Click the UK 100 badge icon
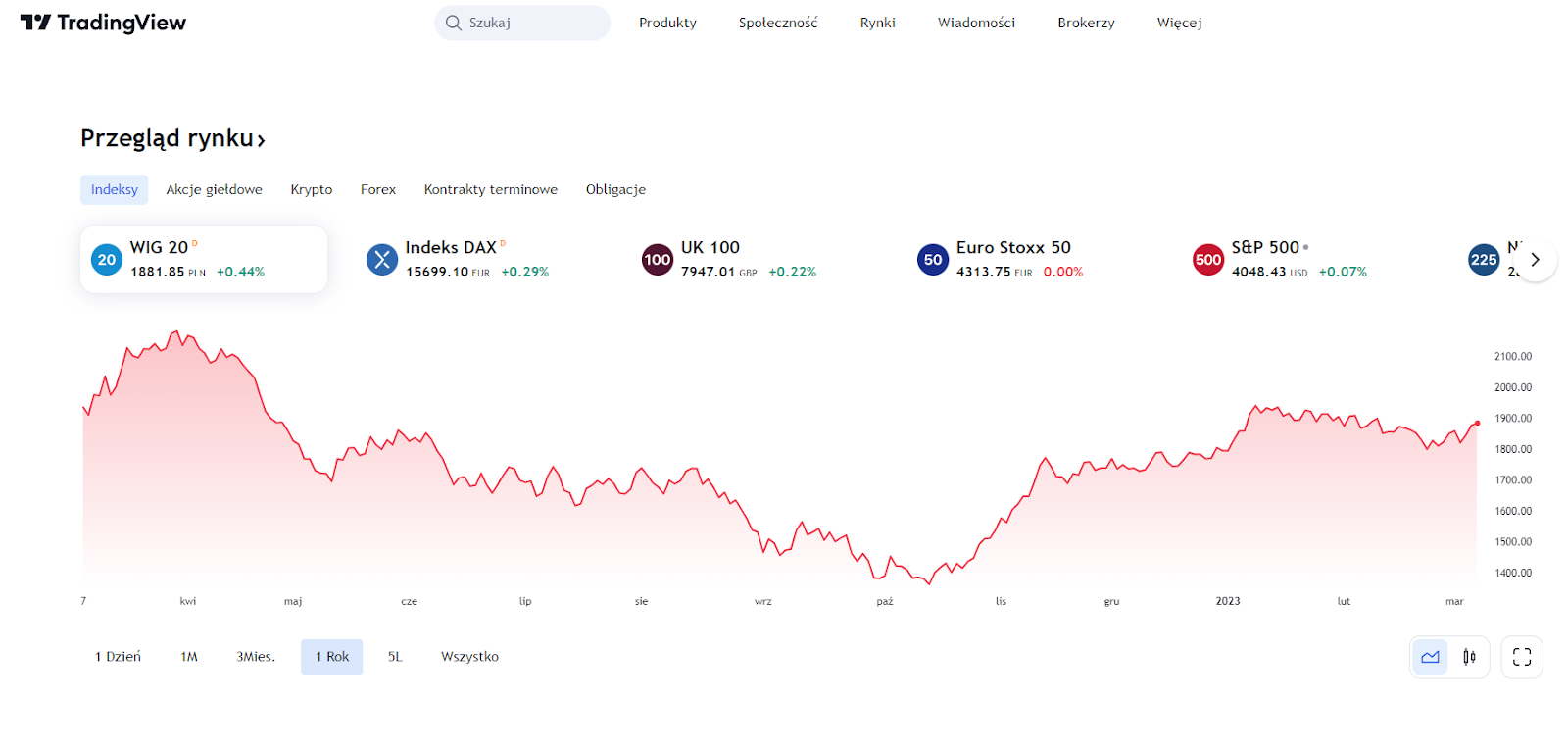The height and width of the screenshot is (754, 1568). click(658, 260)
